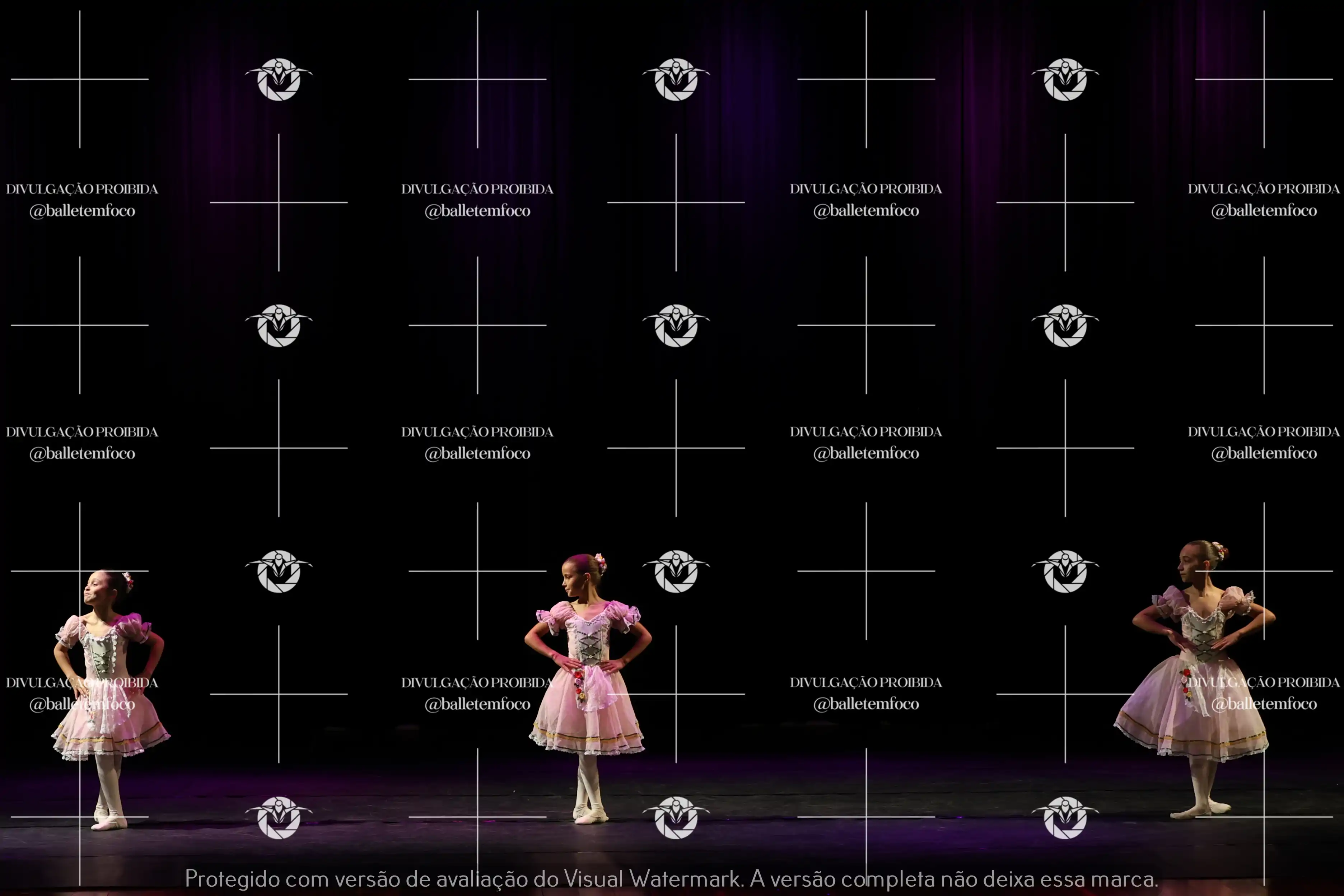
Task: Click the top-left @balletemfoco handle text
Action: coord(82,211)
